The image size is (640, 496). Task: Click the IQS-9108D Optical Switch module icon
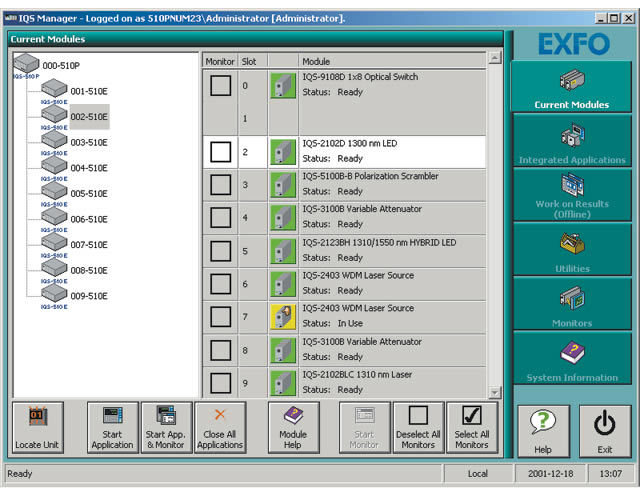click(x=283, y=85)
